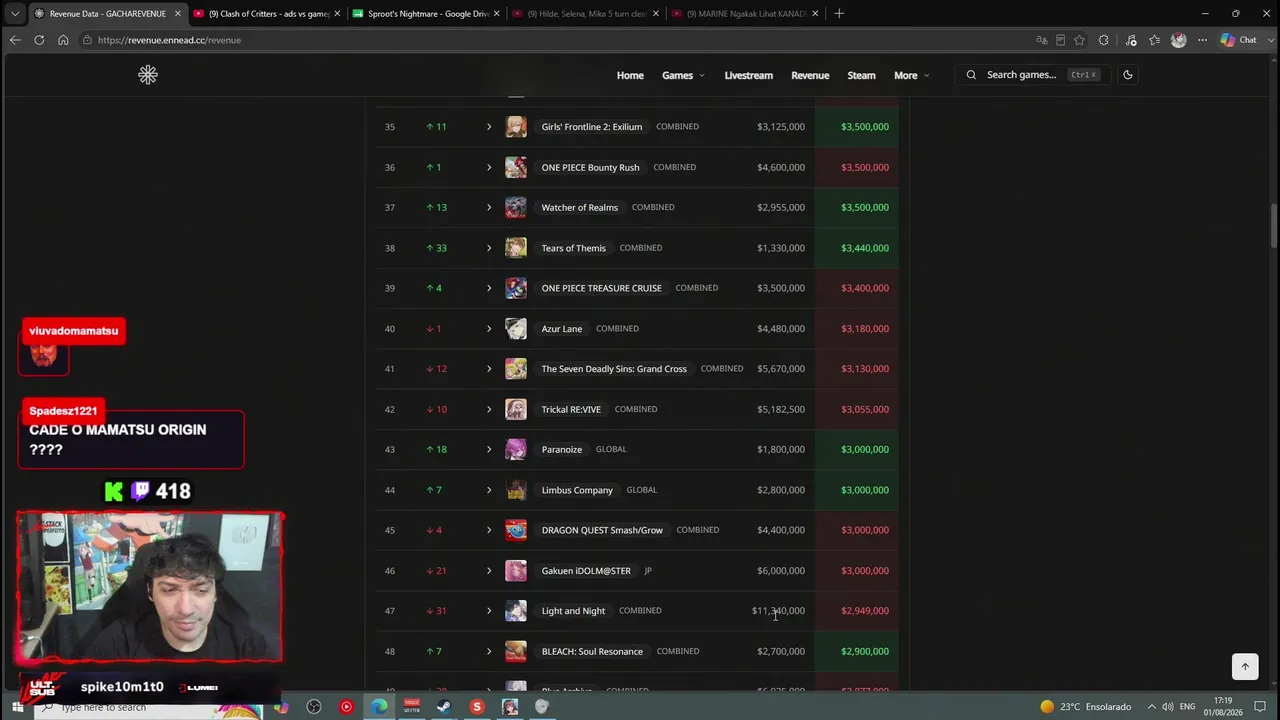Screen dimensions: 1280x720
Task: Click the taskbar volume icon
Action: (x=1167, y=707)
